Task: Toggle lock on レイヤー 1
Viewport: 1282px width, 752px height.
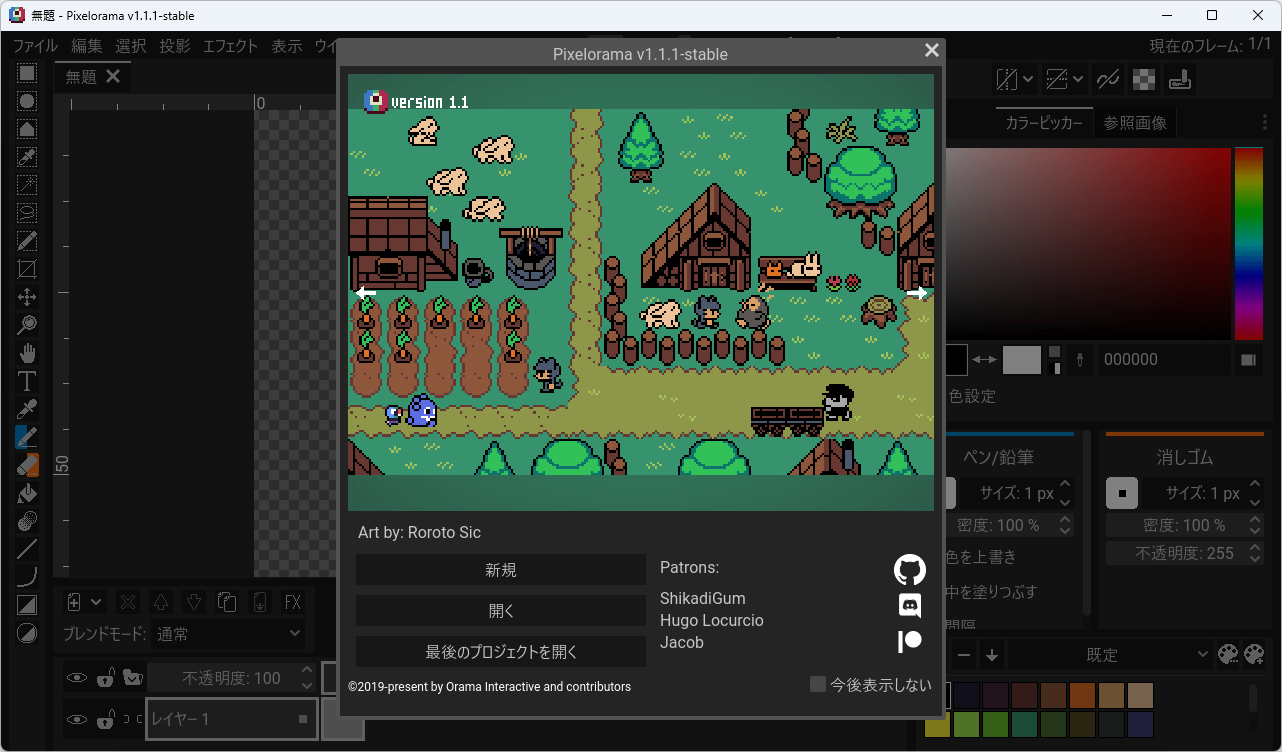Action: 104,719
